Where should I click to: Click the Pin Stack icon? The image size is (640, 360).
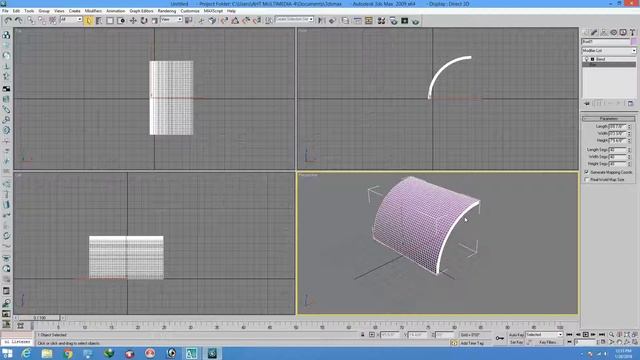coord(587,104)
